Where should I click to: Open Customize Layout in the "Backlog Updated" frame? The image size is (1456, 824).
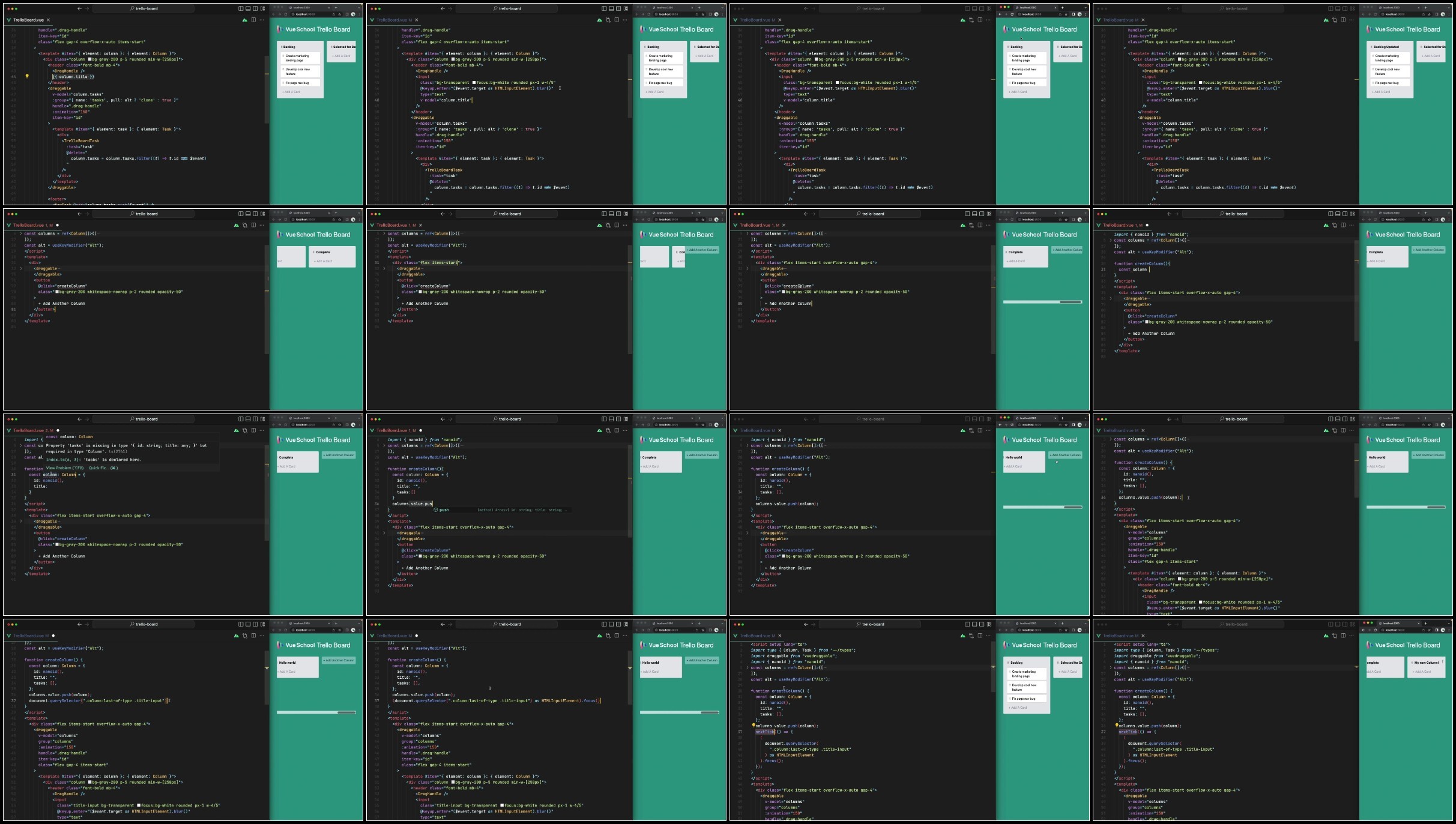click(1352, 8)
